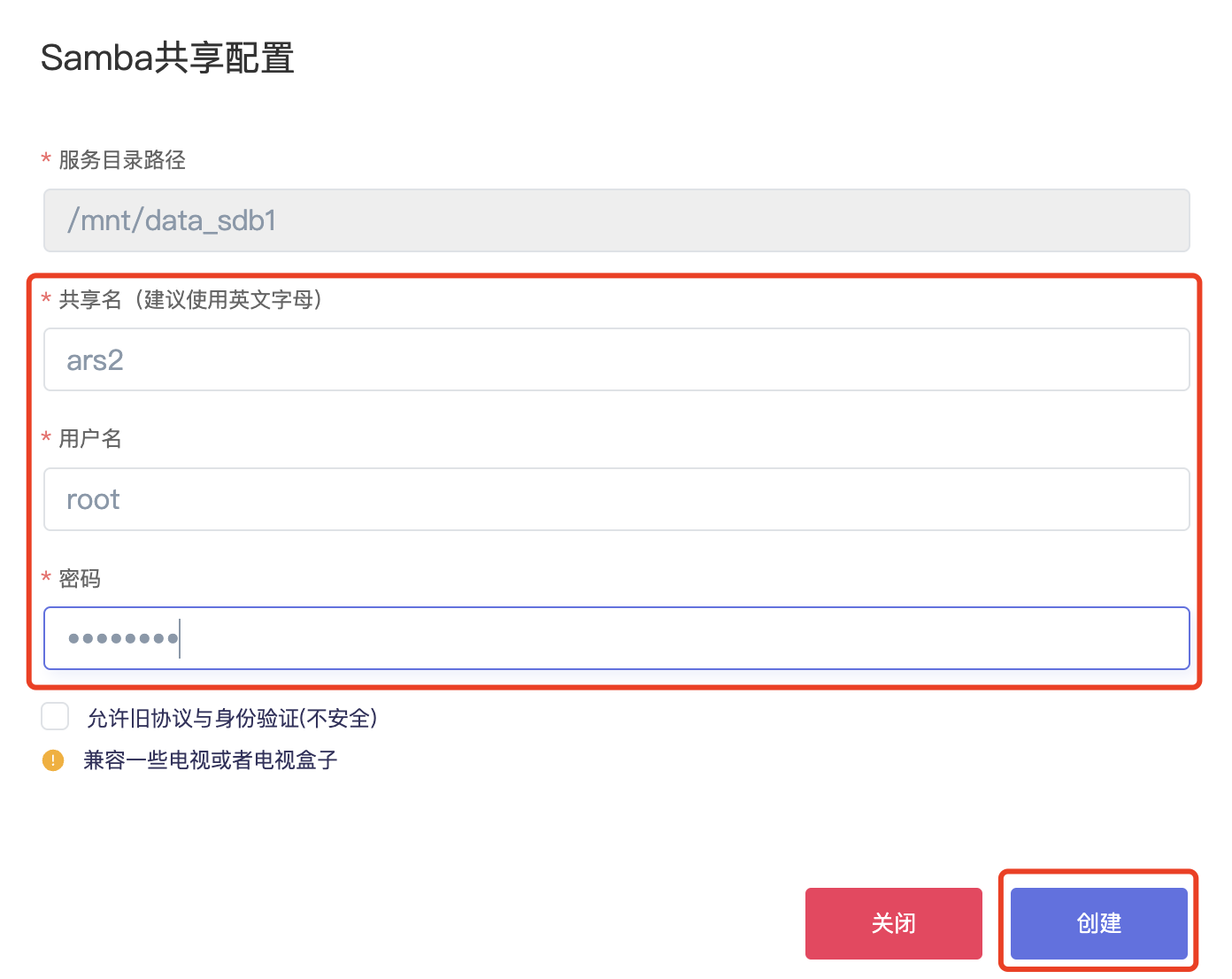Toggle the legacy protocol compatibility checkbox
This screenshot has width=1232, height=979.
coord(55,716)
